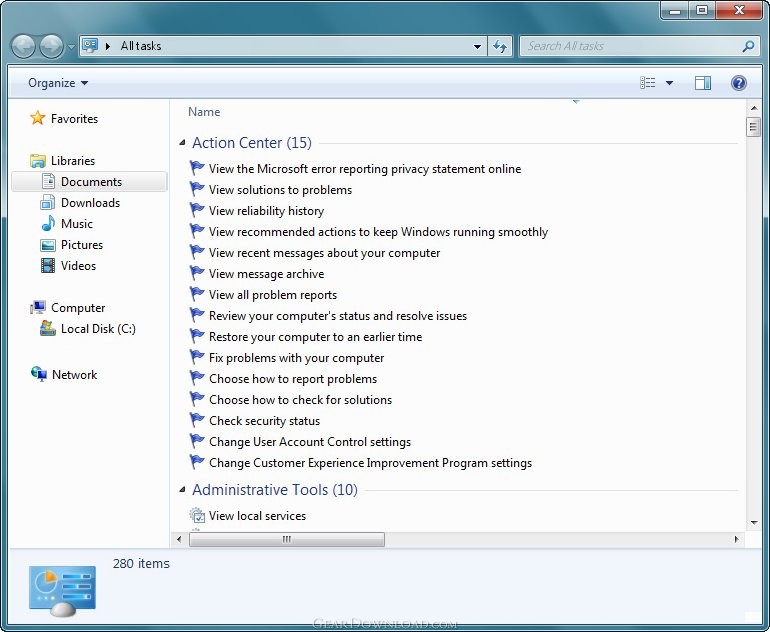The height and width of the screenshot is (632, 770).
Task: Click the Refresh button in address bar
Action: pyautogui.click(x=500, y=47)
